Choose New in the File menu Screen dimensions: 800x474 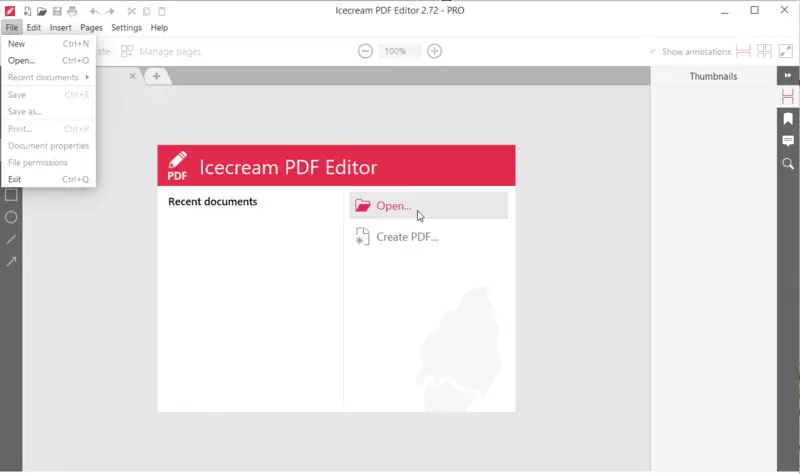(48, 44)
